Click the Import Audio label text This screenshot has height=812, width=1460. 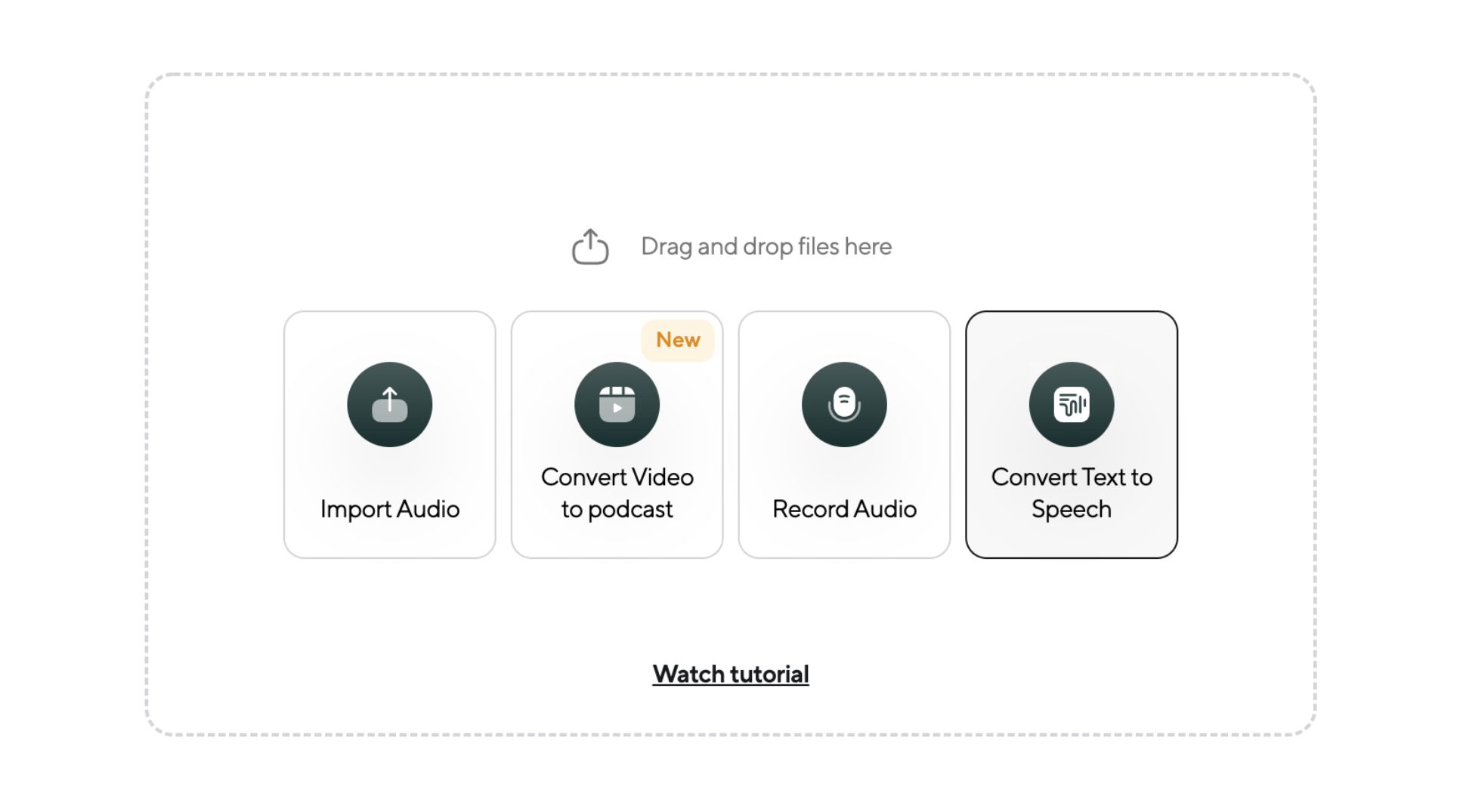click(x=389, y=509)
